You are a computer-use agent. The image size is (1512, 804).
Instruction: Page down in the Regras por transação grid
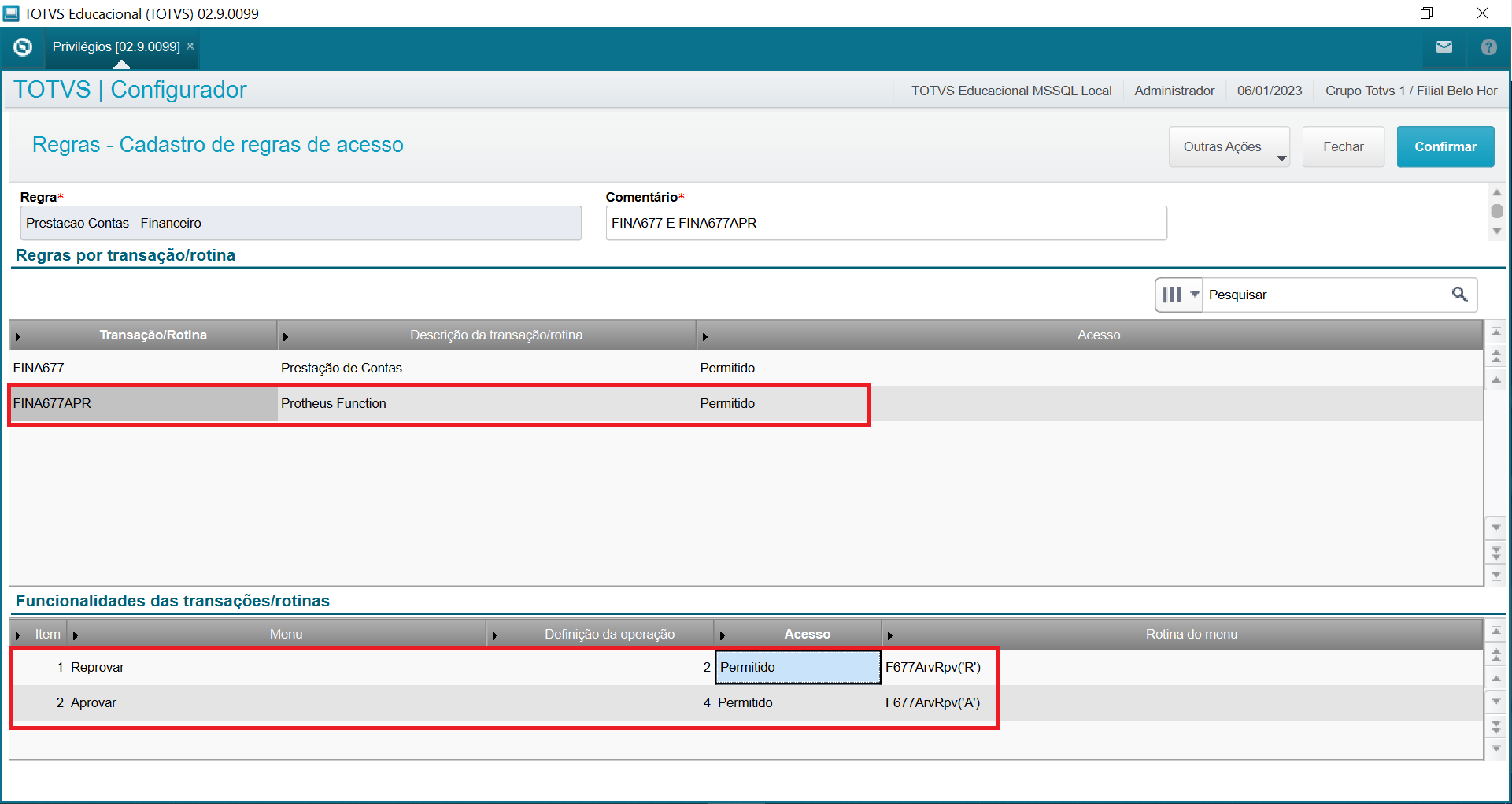1496,552
